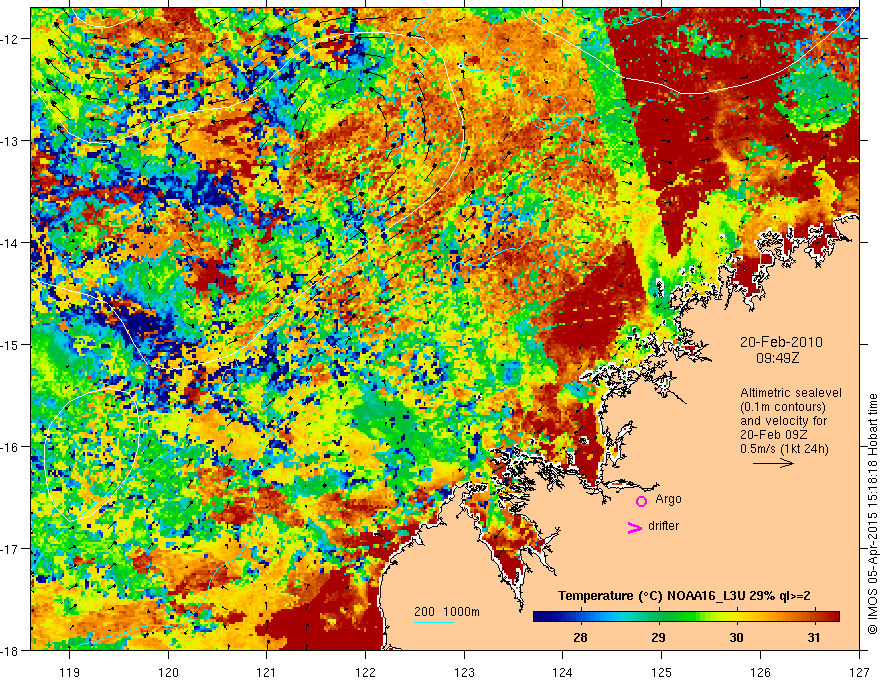Click the '20-Feb-2010' date label
Viewport: 880px width, 680px height.
pos(781,342)
